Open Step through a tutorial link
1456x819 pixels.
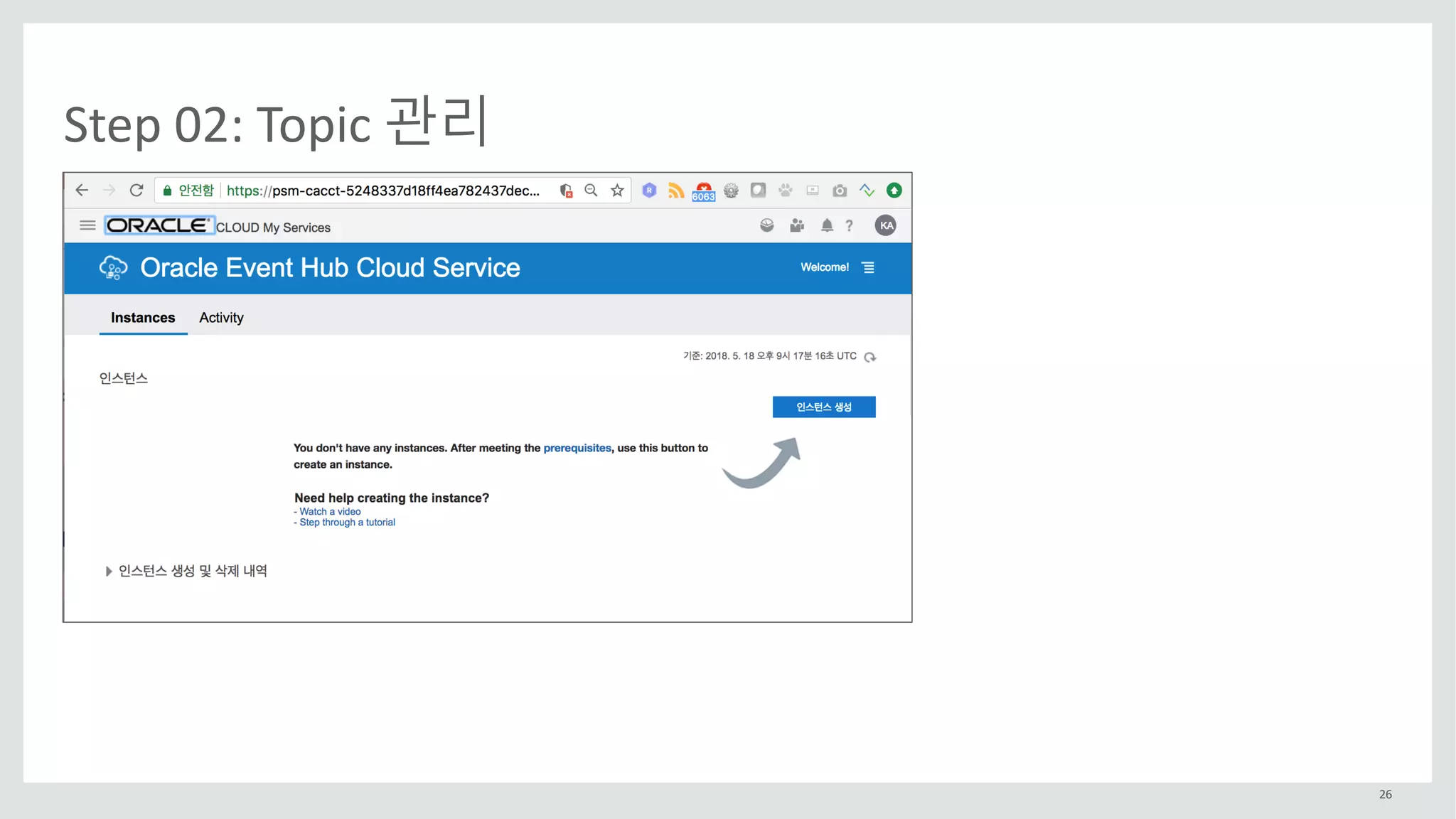pos(347,523)
